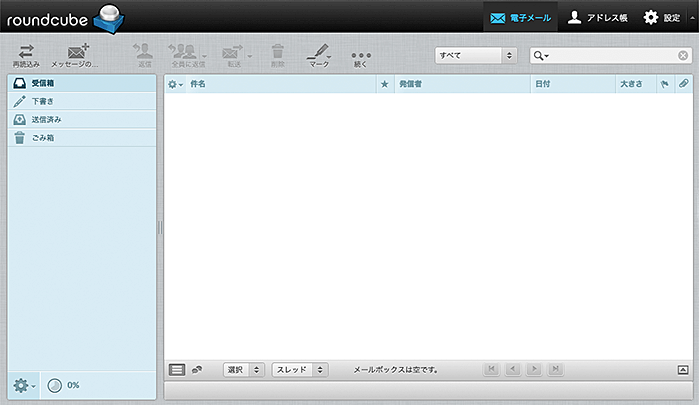Click the Mark (マーク) pen icon
This screenshot has height=405, width=699.
pyautogui.click(x=319, y=51)
